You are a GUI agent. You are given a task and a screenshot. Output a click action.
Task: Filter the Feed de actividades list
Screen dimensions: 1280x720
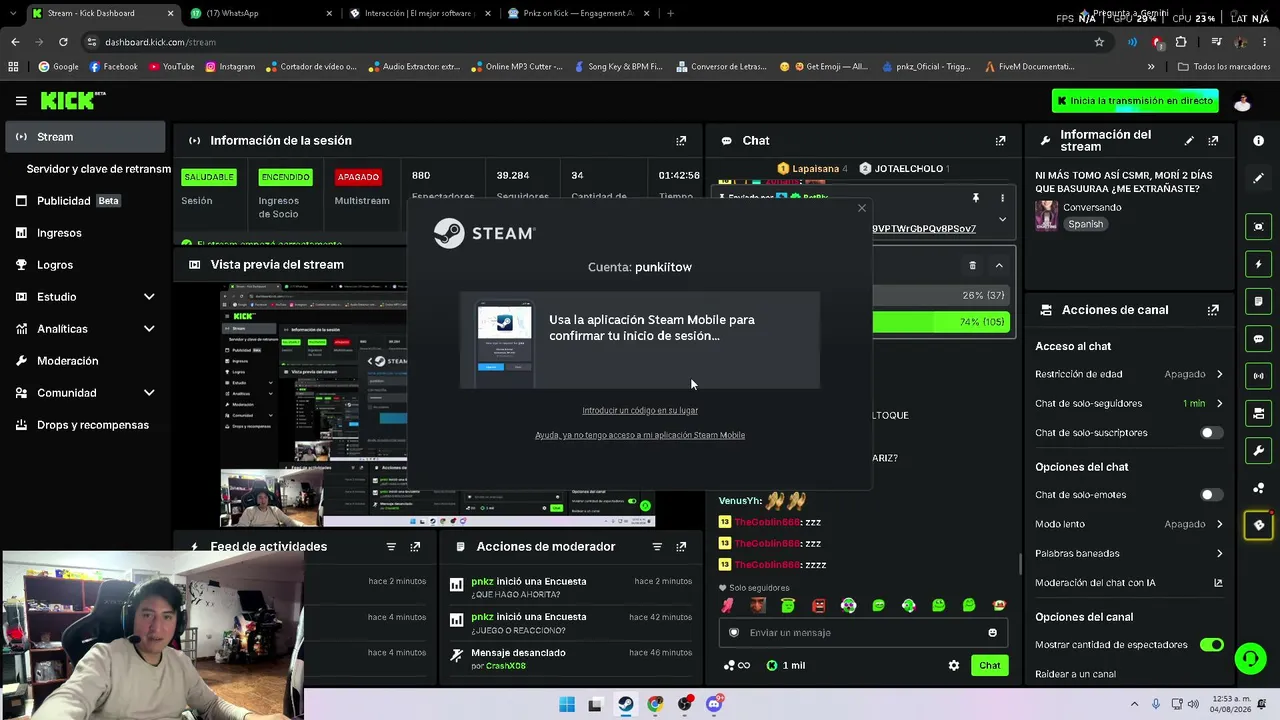point(391,547)
